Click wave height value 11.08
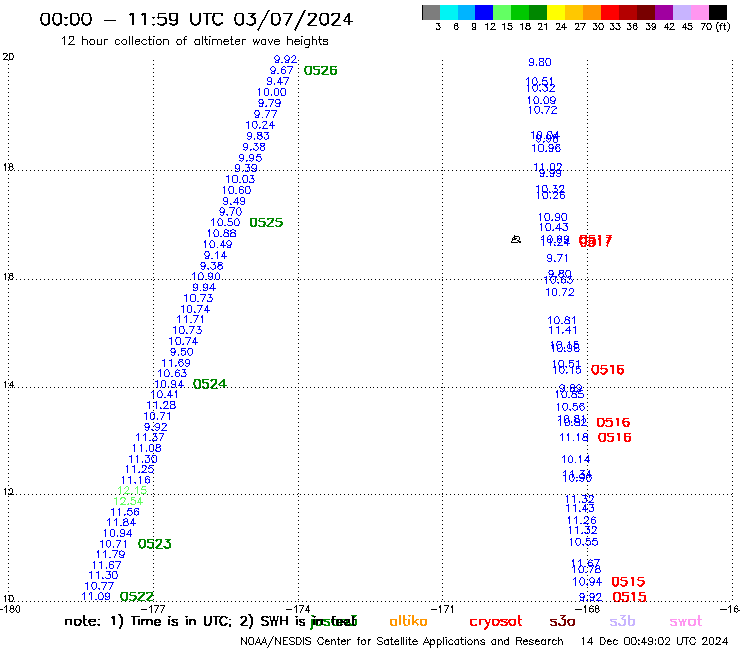The width and height of the screenshot is (740, 650). click(146, 448)
